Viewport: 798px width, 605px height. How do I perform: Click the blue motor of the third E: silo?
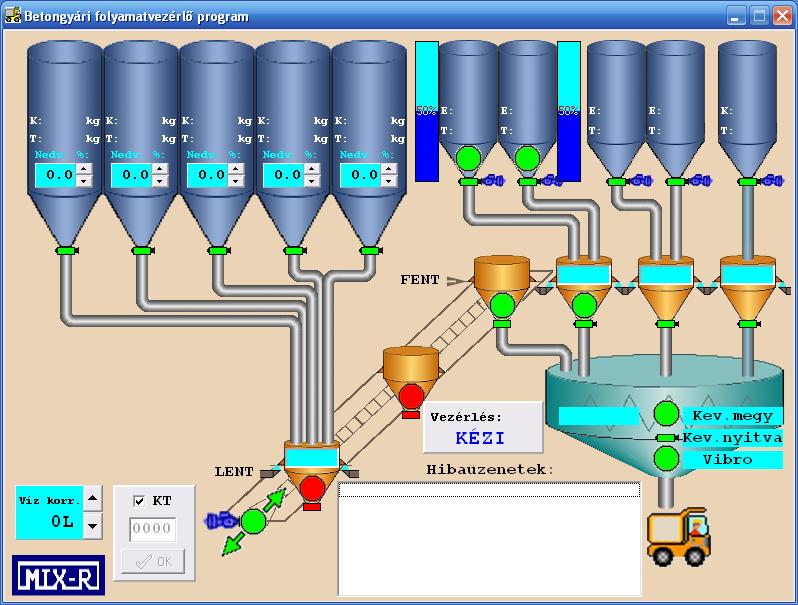click(x=641, y=180)
